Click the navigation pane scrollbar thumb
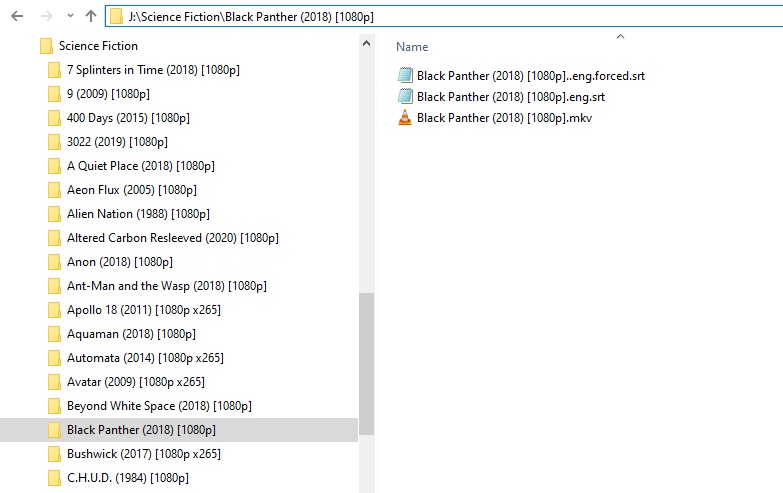This screenshot has height=493, width=783. pos(366,364)
